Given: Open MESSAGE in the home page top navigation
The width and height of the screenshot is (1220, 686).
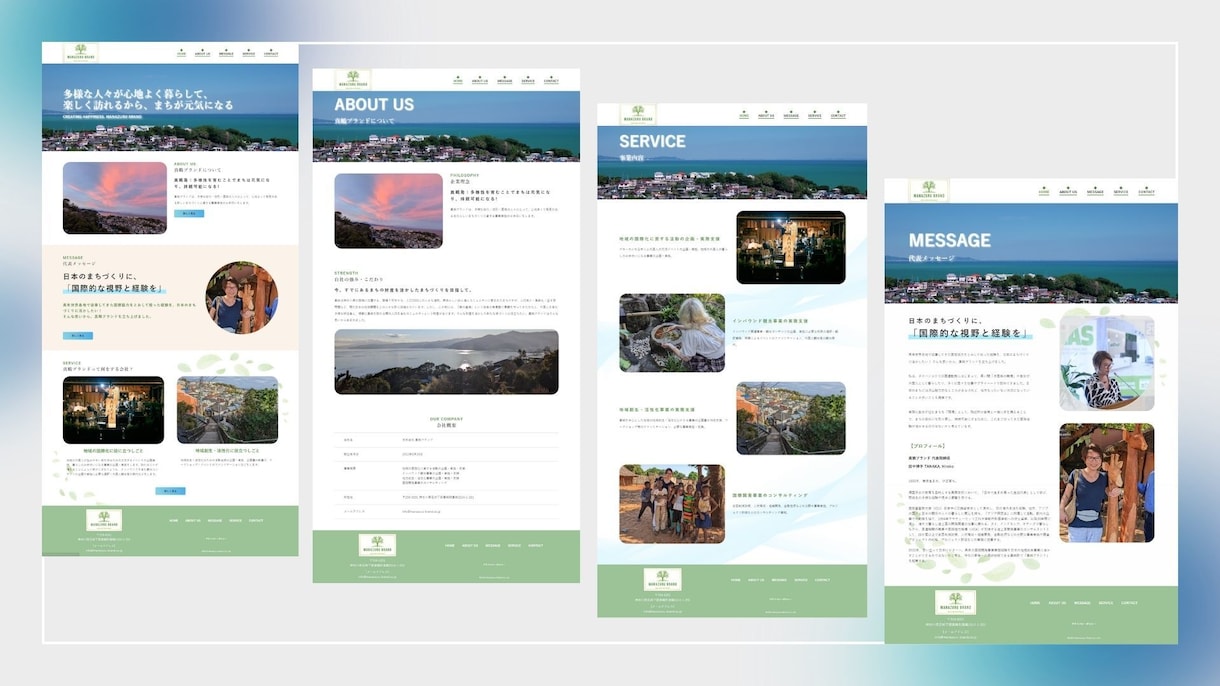Looking at the screenshot, I should point(226,53).
